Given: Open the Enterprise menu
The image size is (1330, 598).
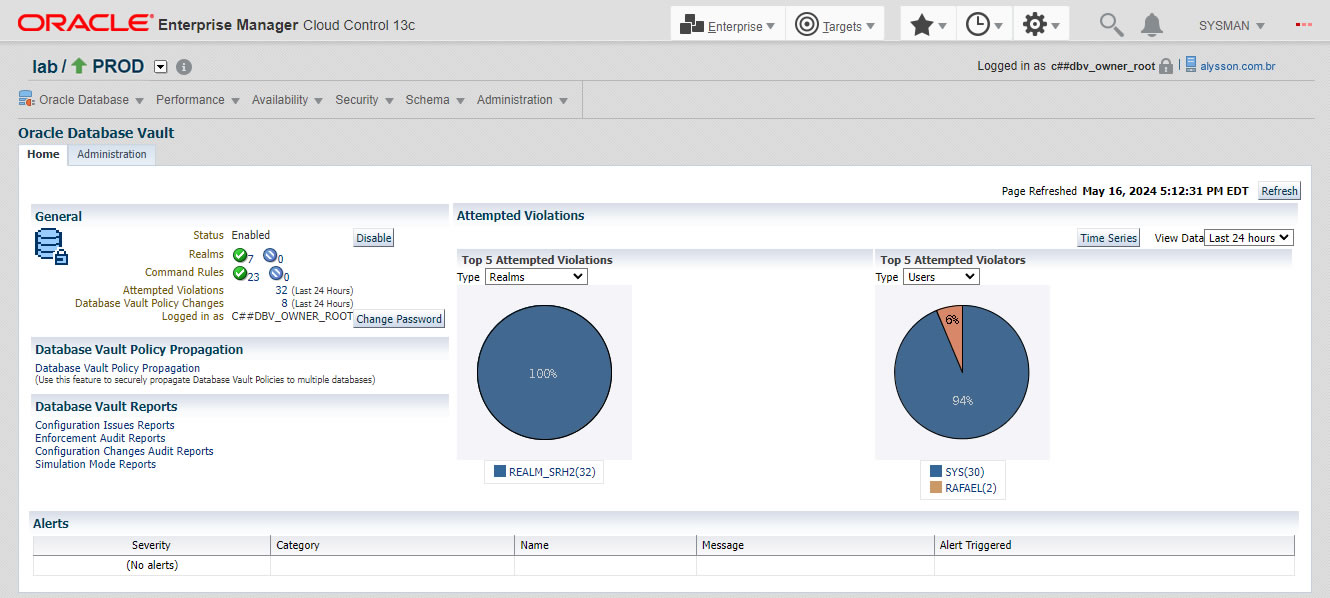Looking at the screenshot, I should (x=727, y=25).
